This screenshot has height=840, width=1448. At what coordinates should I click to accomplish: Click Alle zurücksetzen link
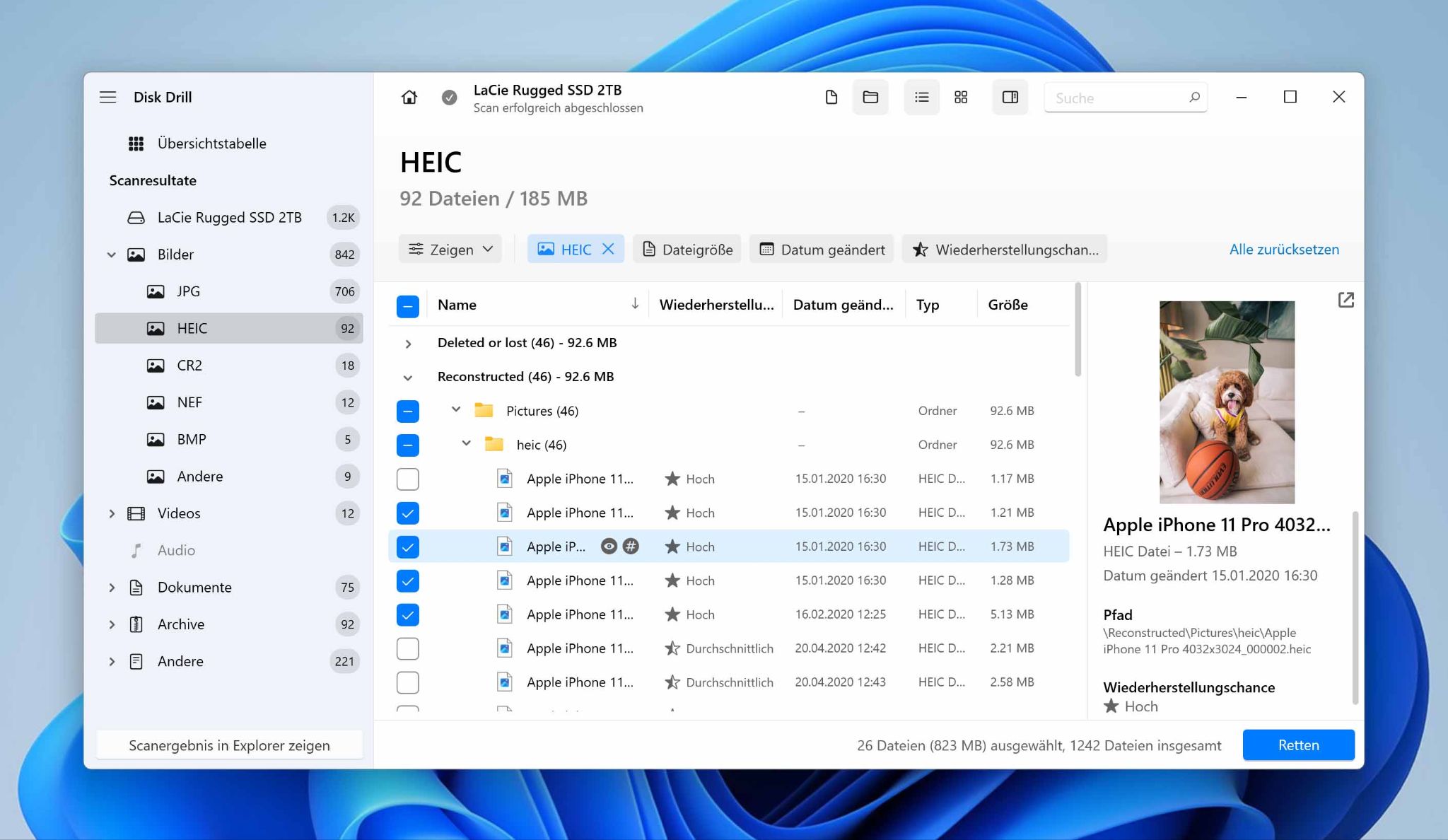1284,249
